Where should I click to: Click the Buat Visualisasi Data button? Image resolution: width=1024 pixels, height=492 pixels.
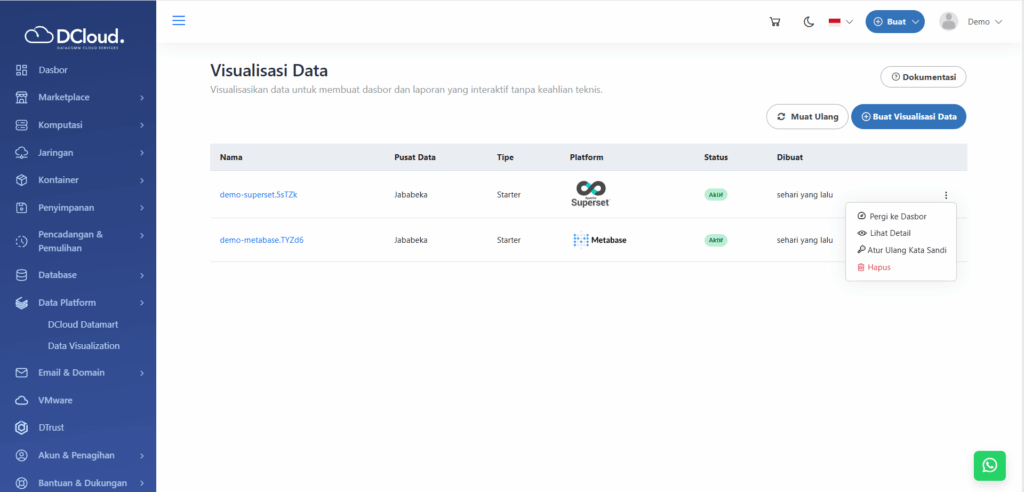908,117
